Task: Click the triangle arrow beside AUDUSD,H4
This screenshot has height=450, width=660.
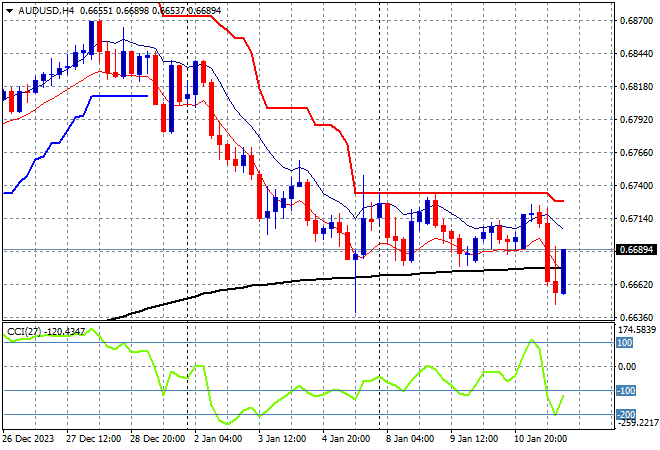Action: point(8,8)
